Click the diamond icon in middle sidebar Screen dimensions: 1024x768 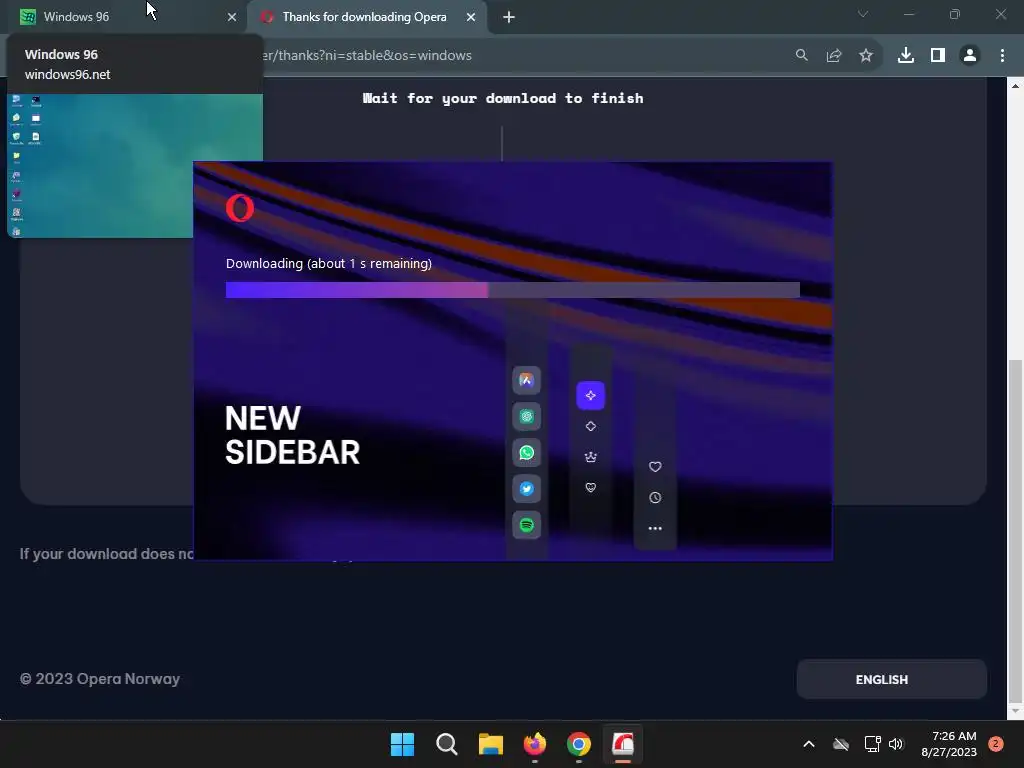point(590,426)
